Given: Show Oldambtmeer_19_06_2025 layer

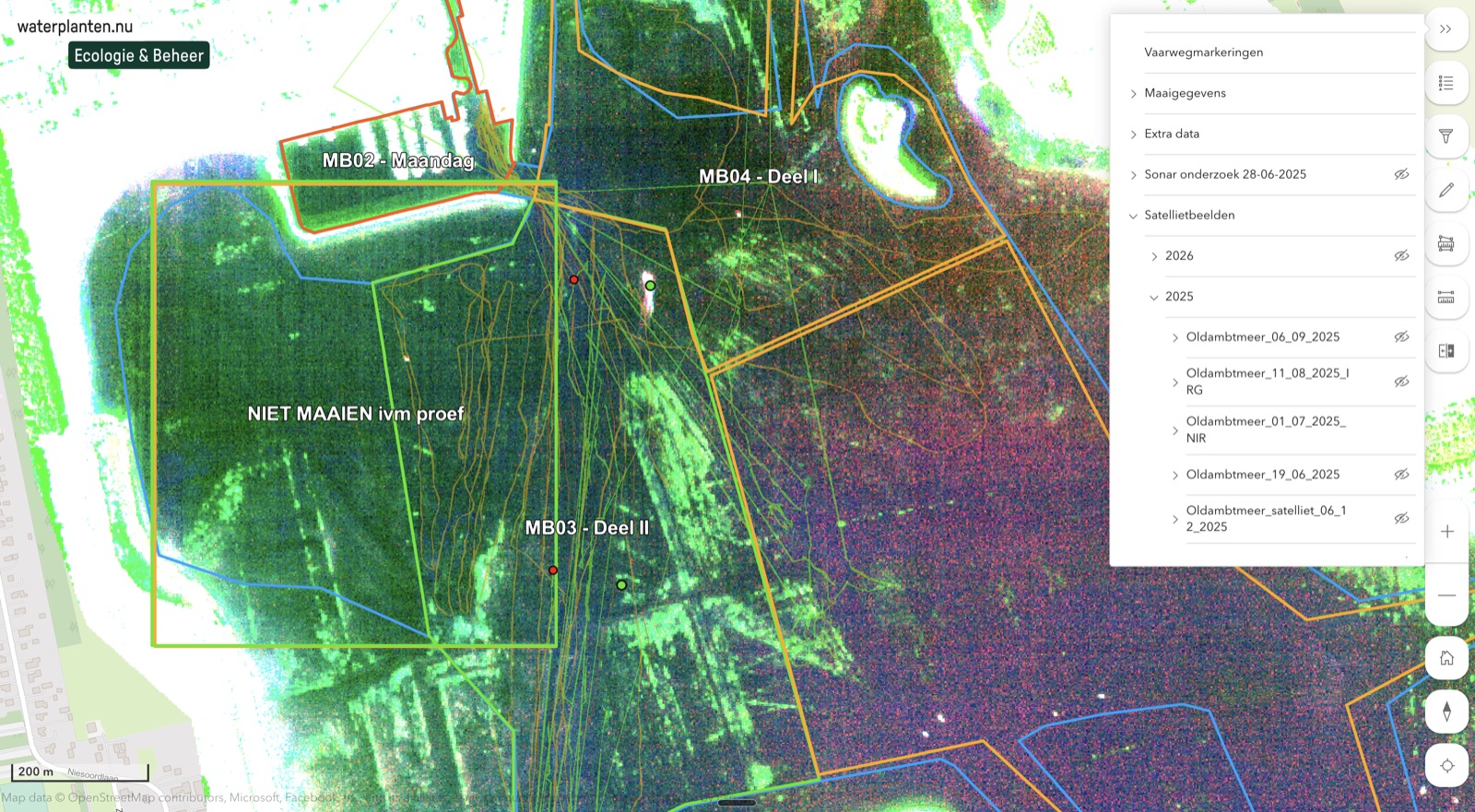Looking at the screenshot, I should click(1401, 475).
